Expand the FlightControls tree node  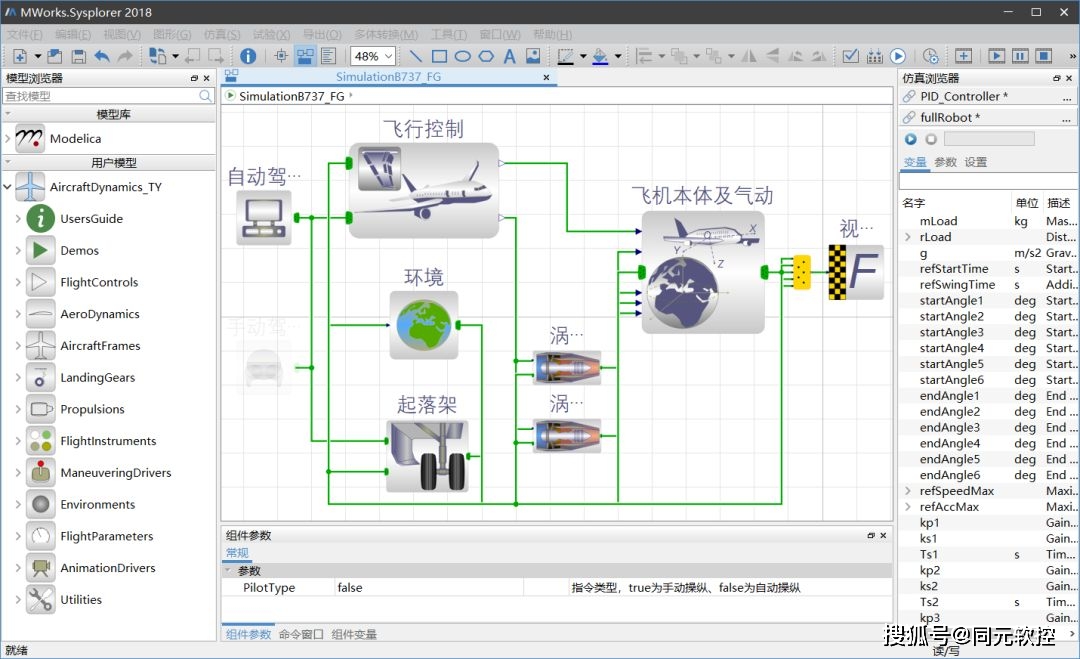tap(19, 282)
